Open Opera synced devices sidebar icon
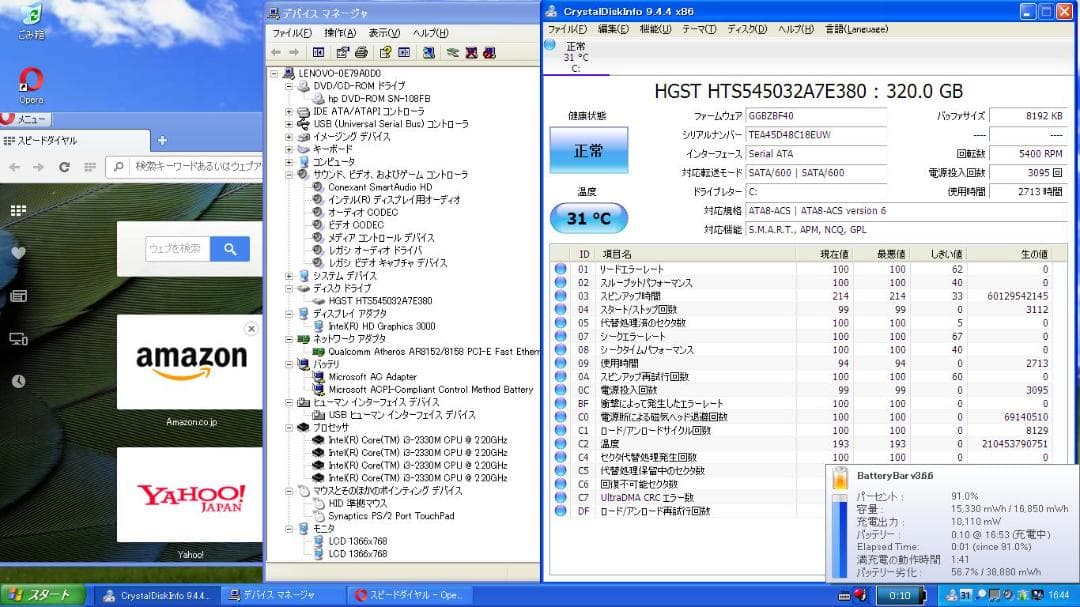Screen dimensions: 1080x607 (x=19, y=338)
